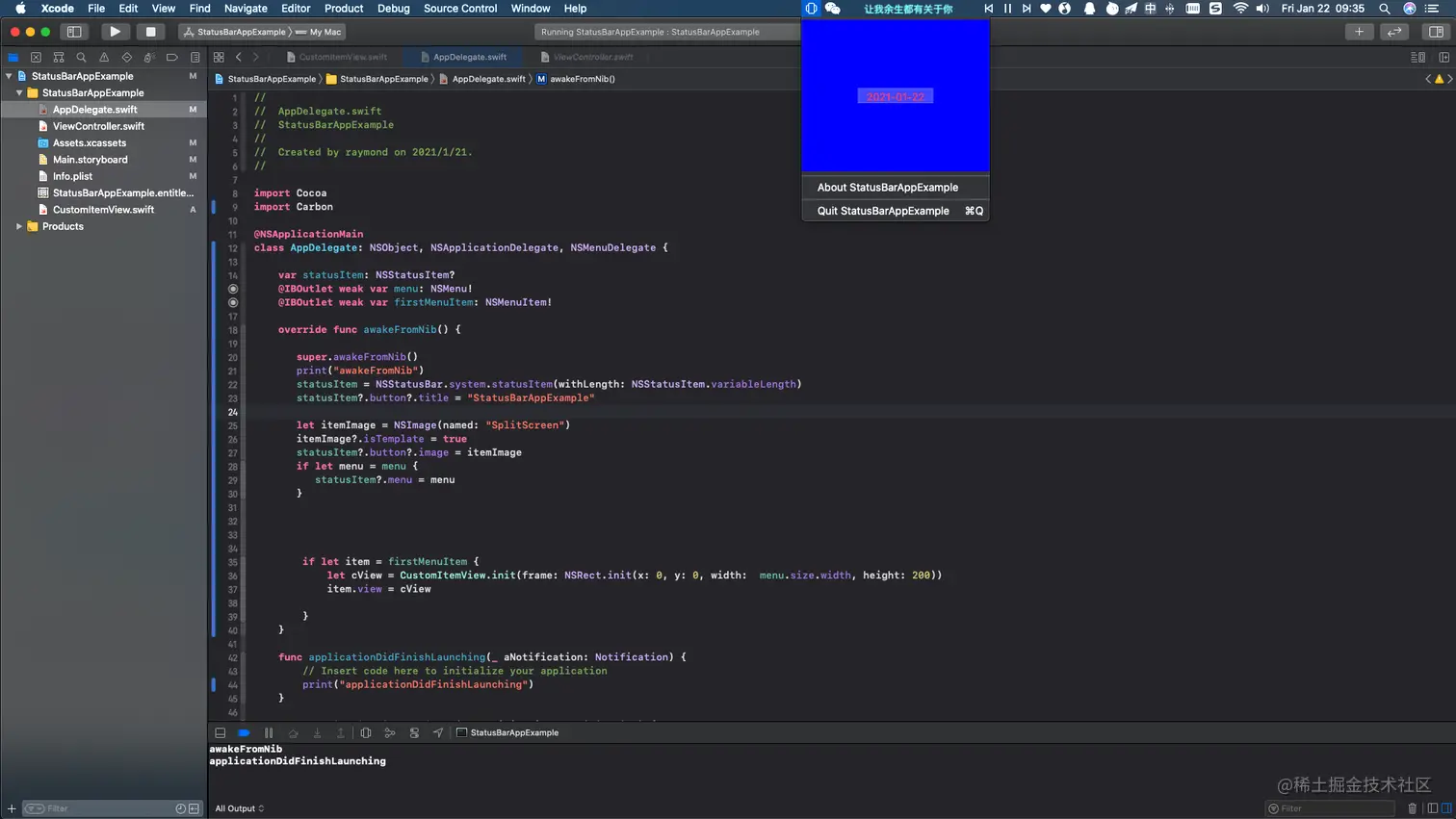Screen dimensions: 1456x819
Task: Click the blue custom view in status menu
Action: click(x=896, y=96)
